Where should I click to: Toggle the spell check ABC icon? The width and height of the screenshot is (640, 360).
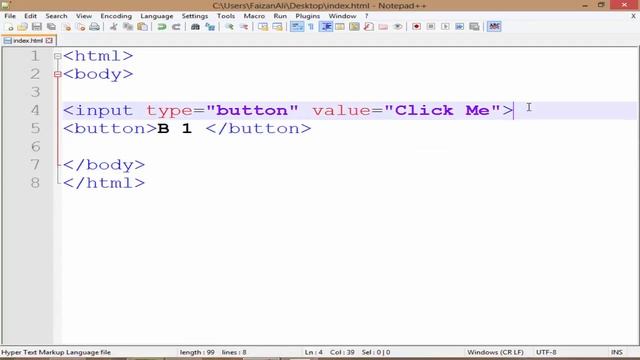(x=494, y=27)
